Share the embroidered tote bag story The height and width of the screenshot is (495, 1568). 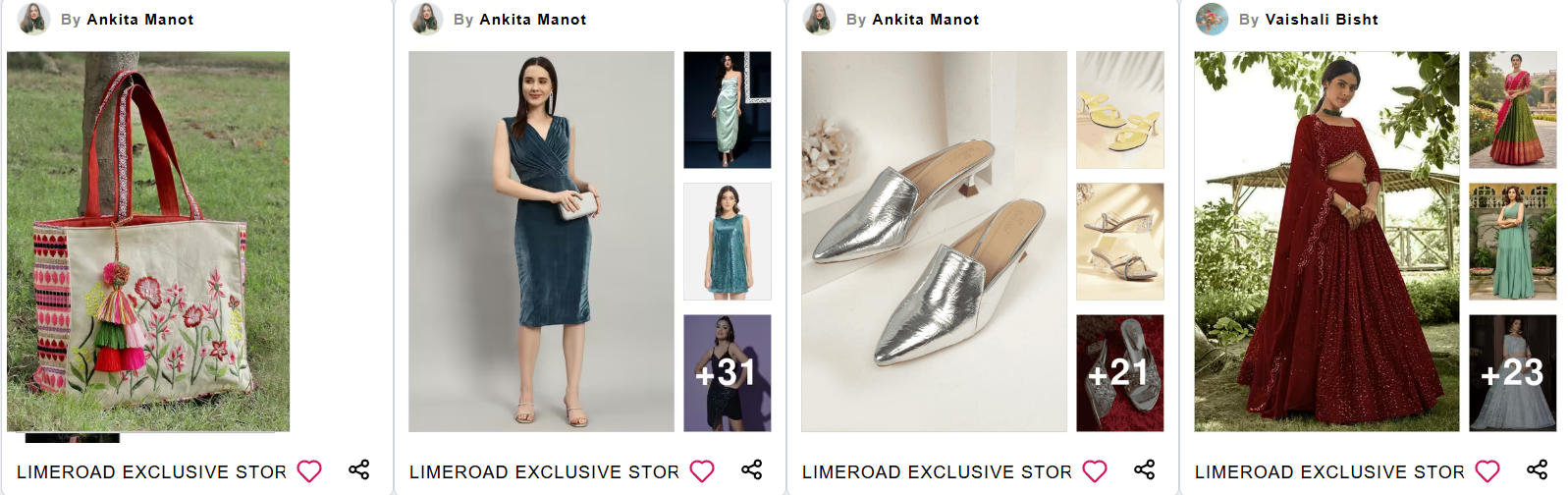coord(359,469)
